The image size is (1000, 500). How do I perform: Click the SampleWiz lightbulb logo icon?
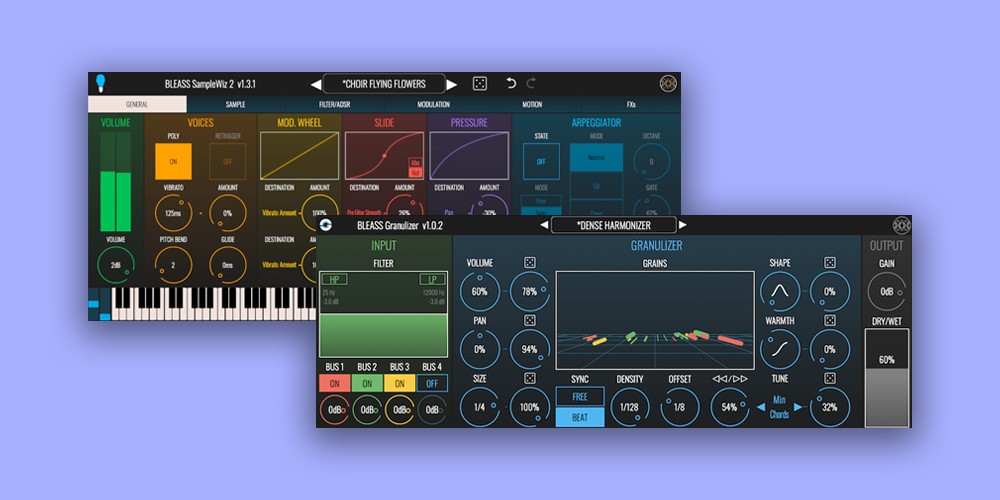(100, 84)
